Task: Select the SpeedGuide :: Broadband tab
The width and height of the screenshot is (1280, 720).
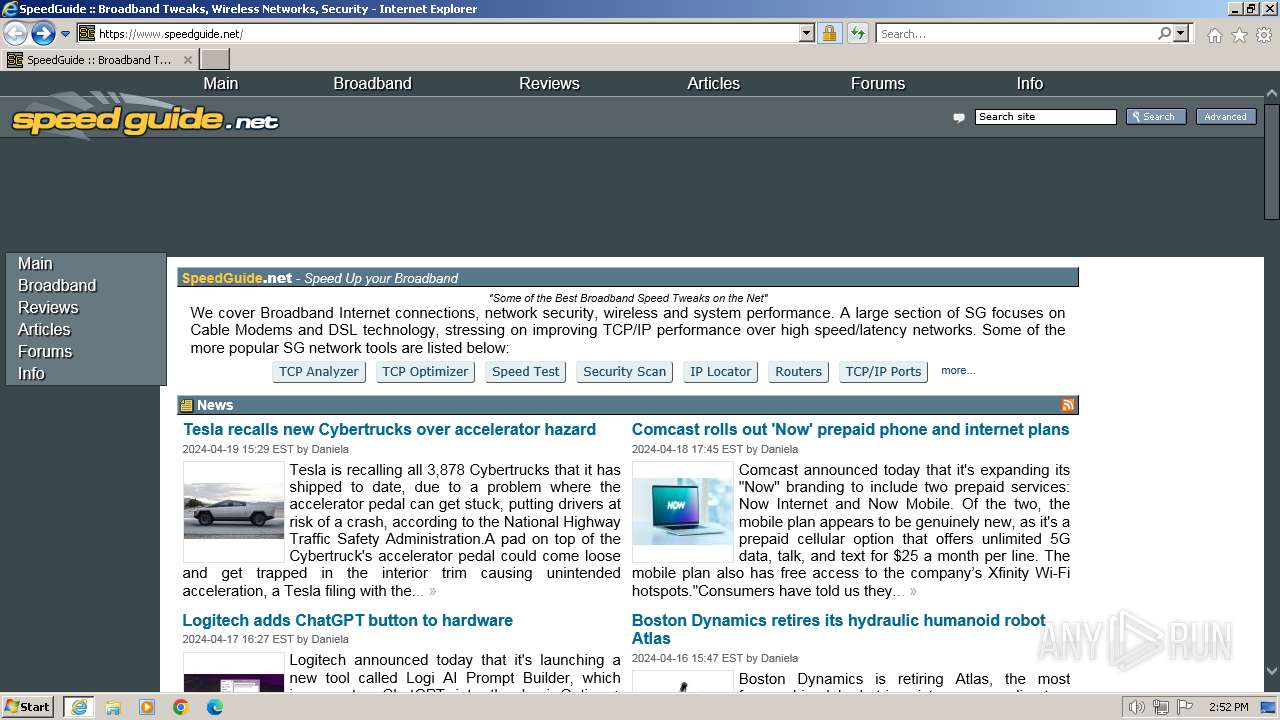Action: (x=99, y=60)
